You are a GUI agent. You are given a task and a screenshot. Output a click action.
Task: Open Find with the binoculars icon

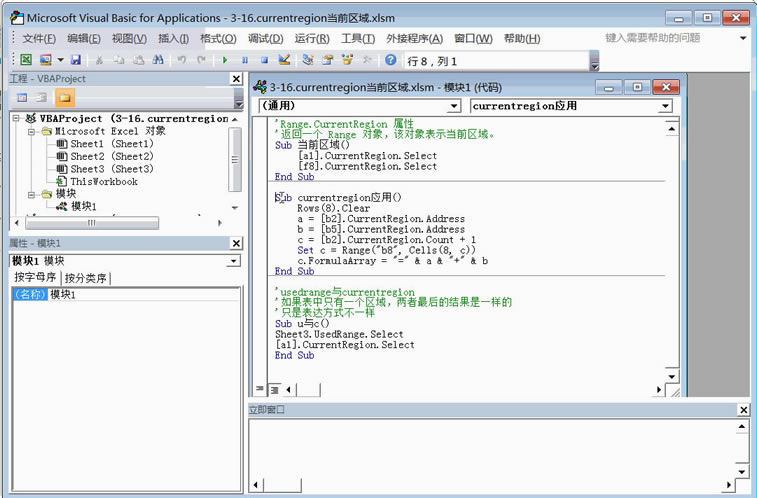[158, 60]
